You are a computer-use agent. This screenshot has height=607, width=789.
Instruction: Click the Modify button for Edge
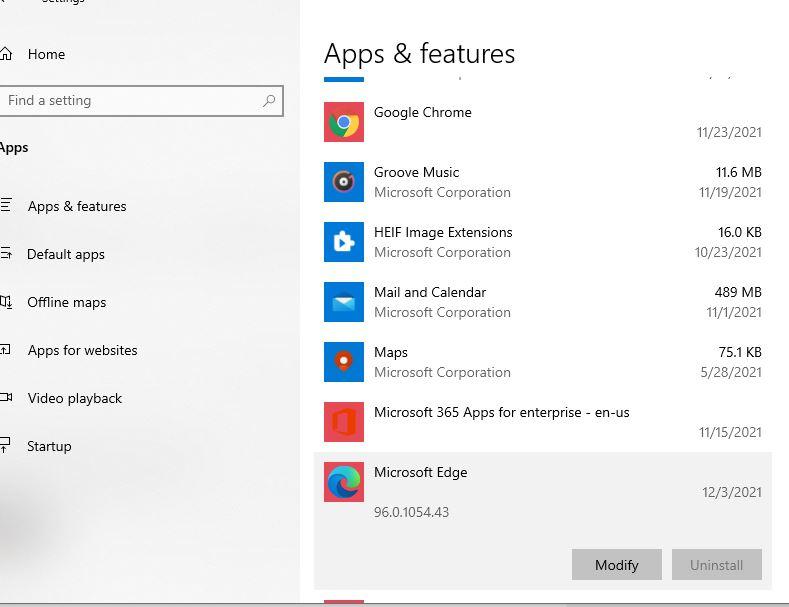616,565
